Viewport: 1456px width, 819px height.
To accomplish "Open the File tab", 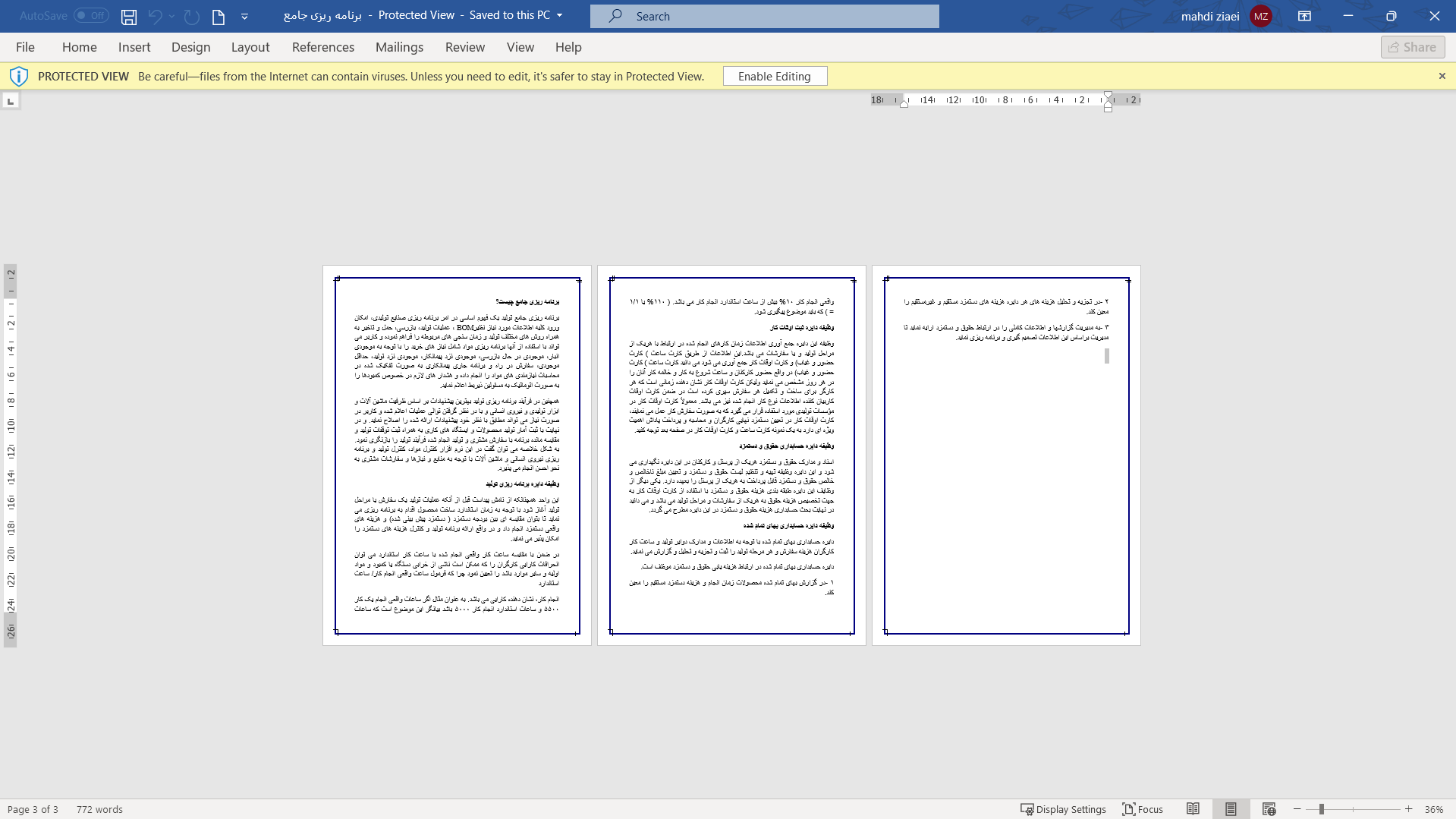I will tap(25, 47).
